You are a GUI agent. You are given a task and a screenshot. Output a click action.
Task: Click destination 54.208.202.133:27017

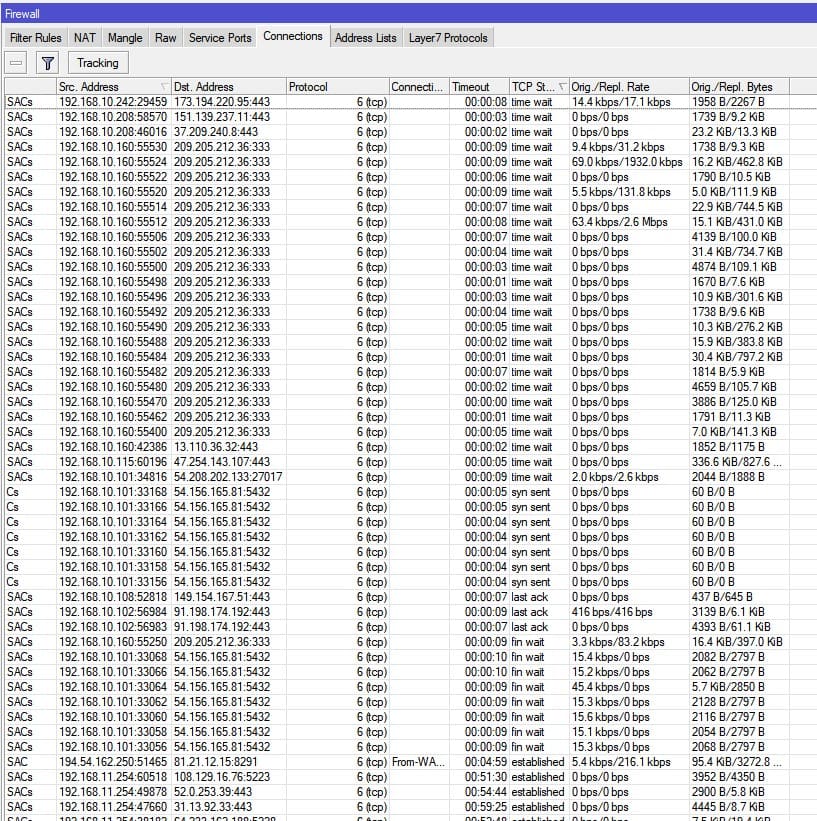(228, 477)
